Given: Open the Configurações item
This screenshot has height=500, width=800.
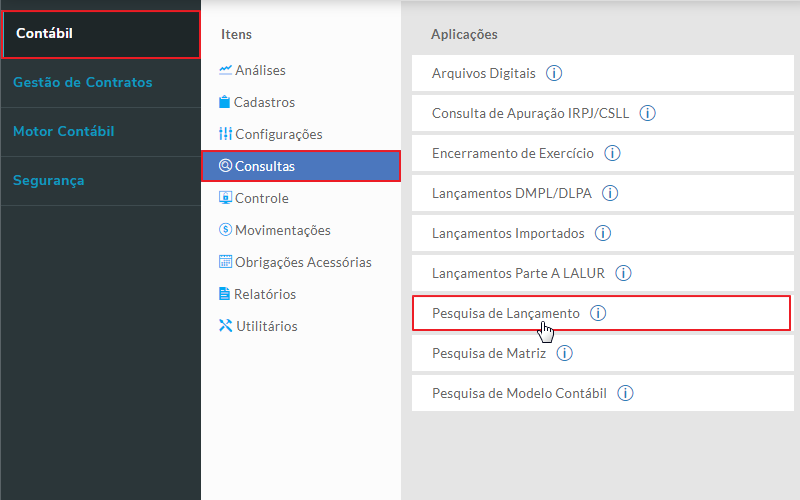Looking at the screenshot, I should [278, 134].
